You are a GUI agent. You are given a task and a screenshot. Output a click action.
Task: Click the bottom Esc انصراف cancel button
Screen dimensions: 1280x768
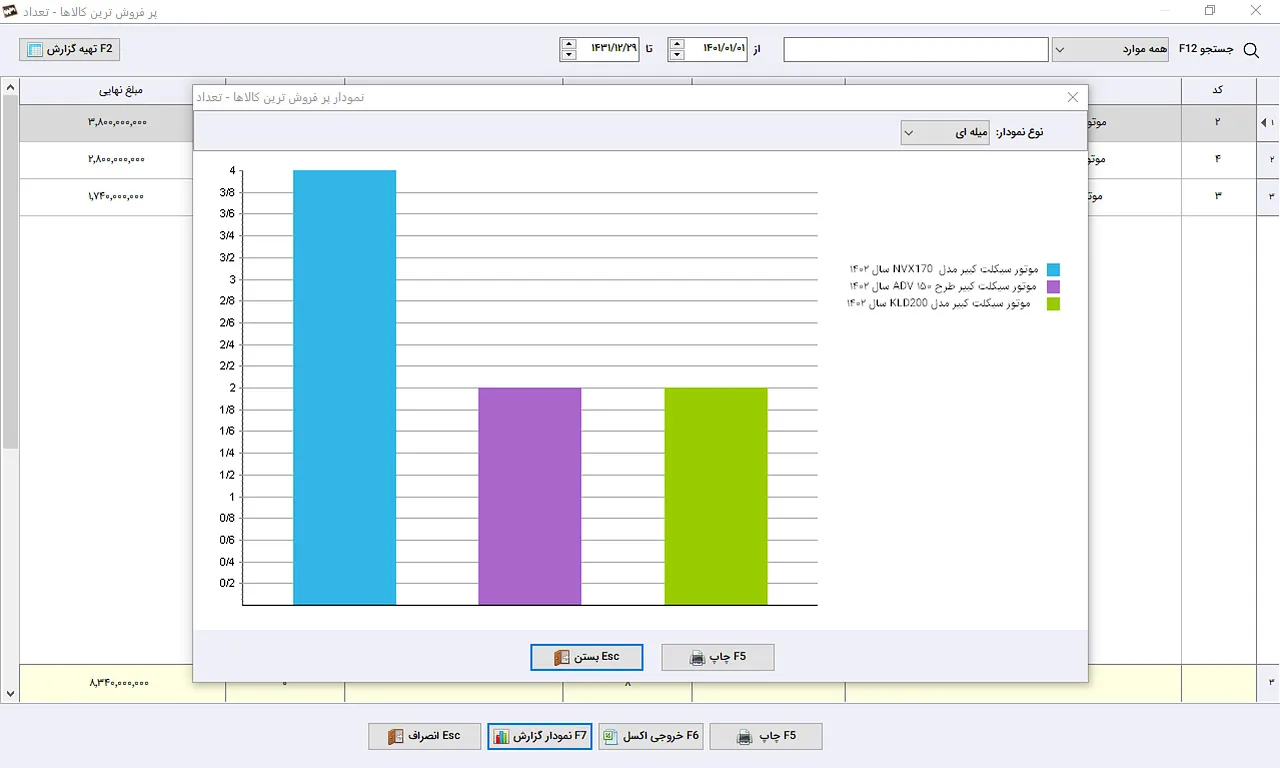point(425,736)
